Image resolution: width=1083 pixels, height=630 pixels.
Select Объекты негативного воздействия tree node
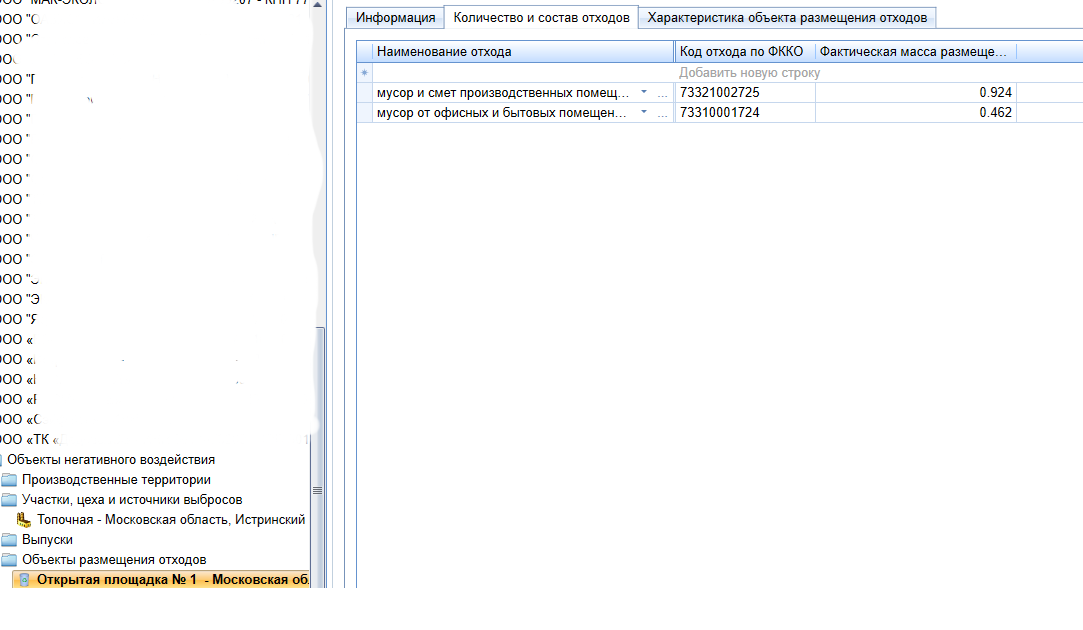[x=110, y=460]
